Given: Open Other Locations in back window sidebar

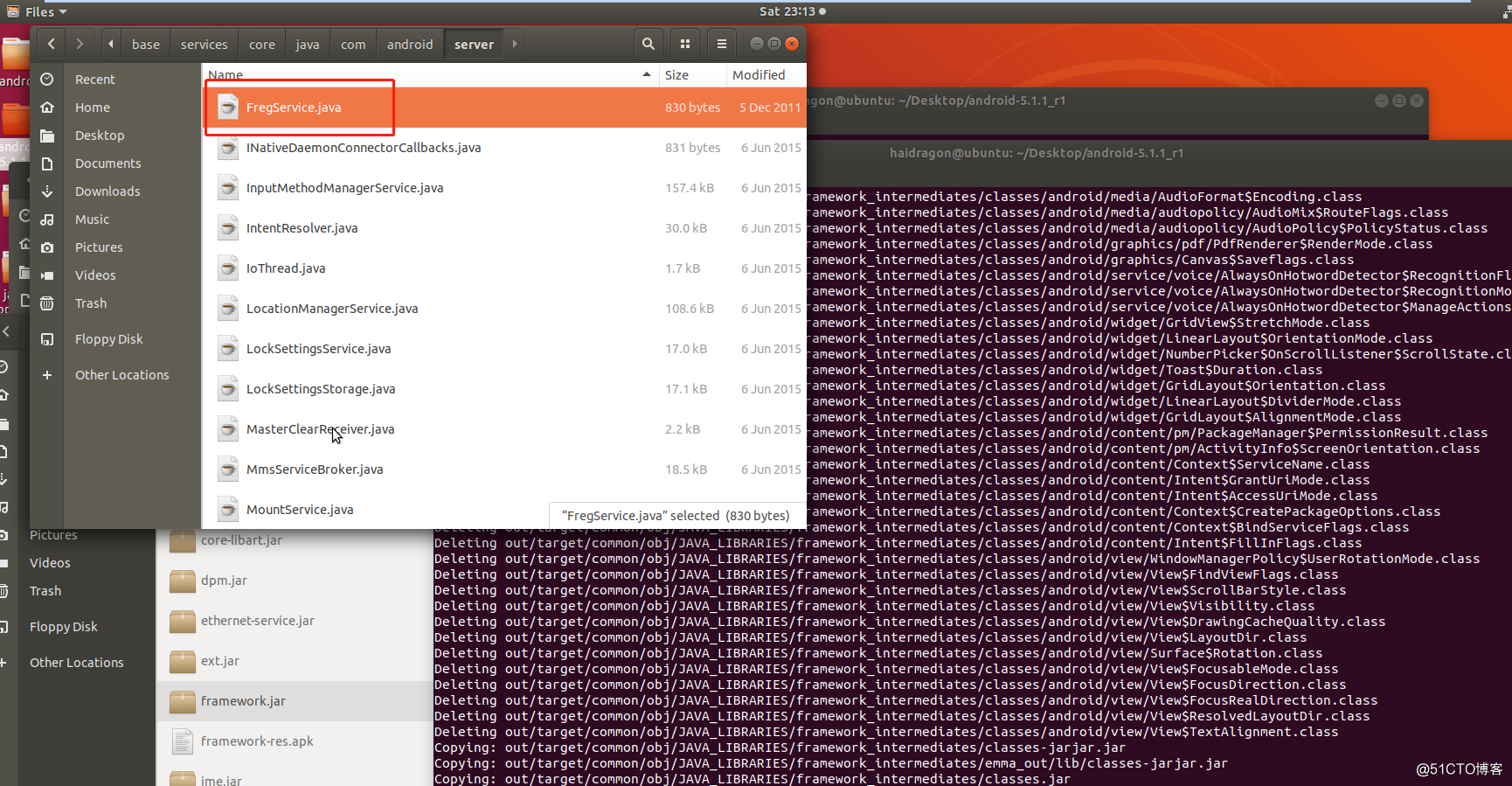Looking at the screenshot, I should click(76, 663).
